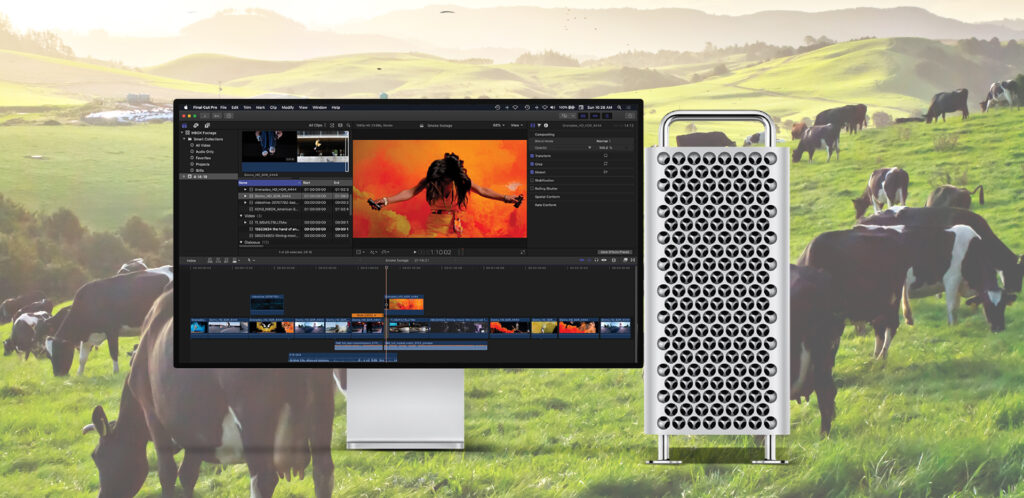Viewport: 1024px width, 498px height.
Task: Open the Window menu
Action: (319, 107)
